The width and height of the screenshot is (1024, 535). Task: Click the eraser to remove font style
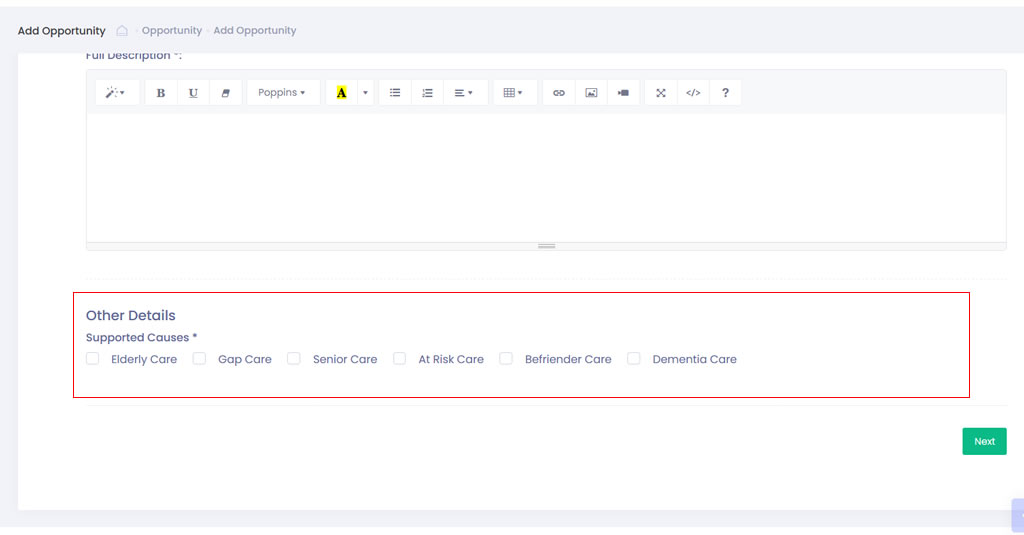point(225,93)
